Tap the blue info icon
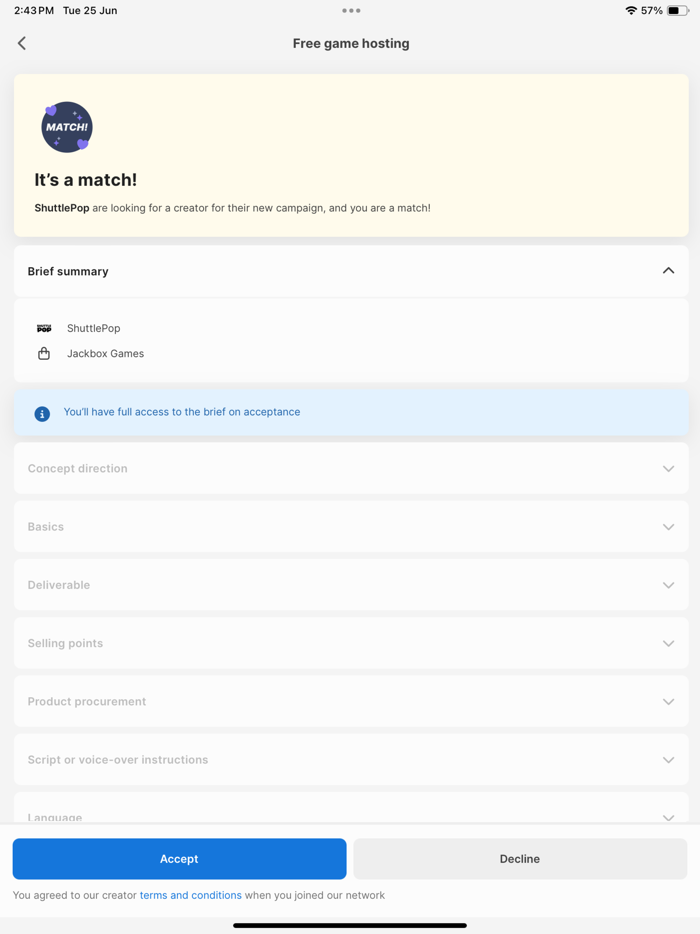The image size is (700, 934). tap(42, 413)
